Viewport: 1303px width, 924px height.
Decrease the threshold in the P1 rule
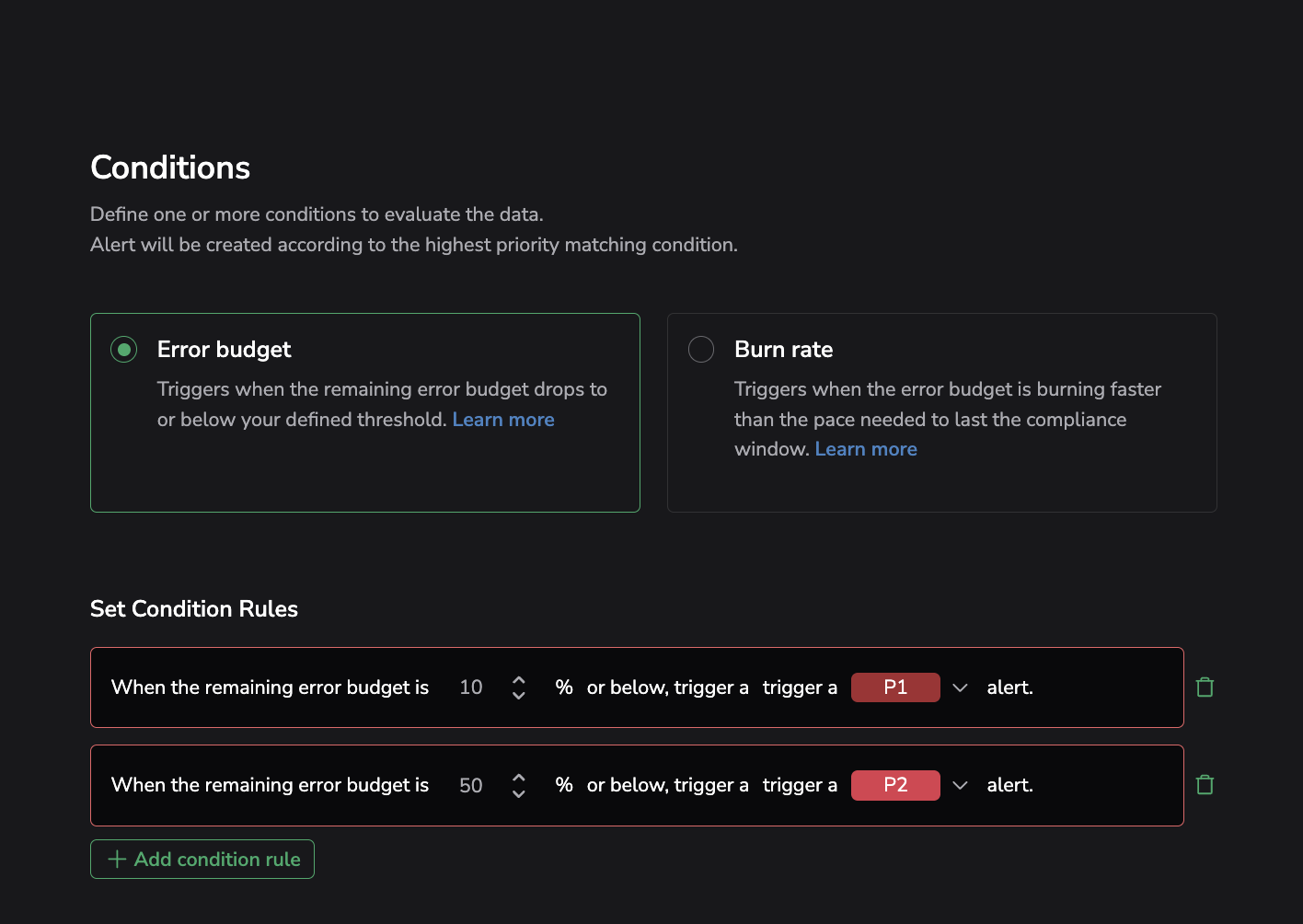point(519,696)
